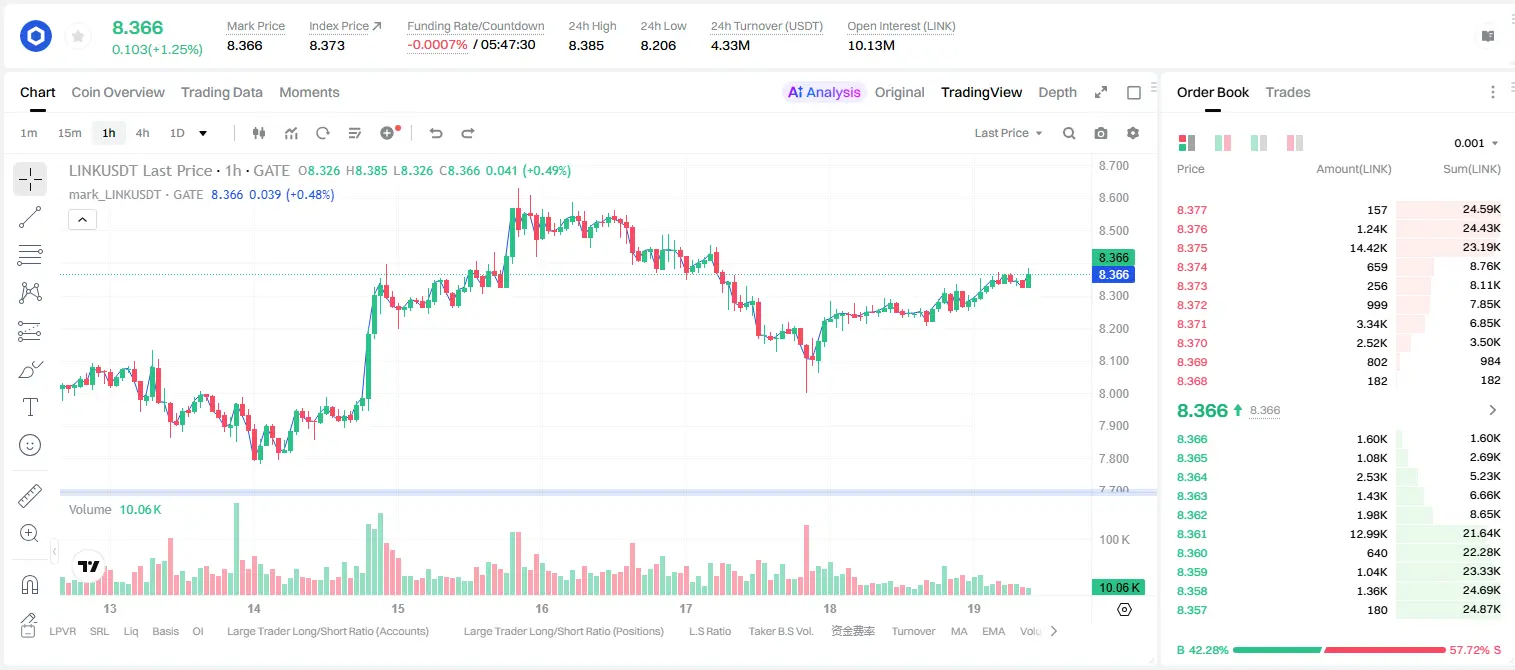Click the buy/sell ratio bar
The width and height of the screenshot is (1515, 670).
[1339, 650]
